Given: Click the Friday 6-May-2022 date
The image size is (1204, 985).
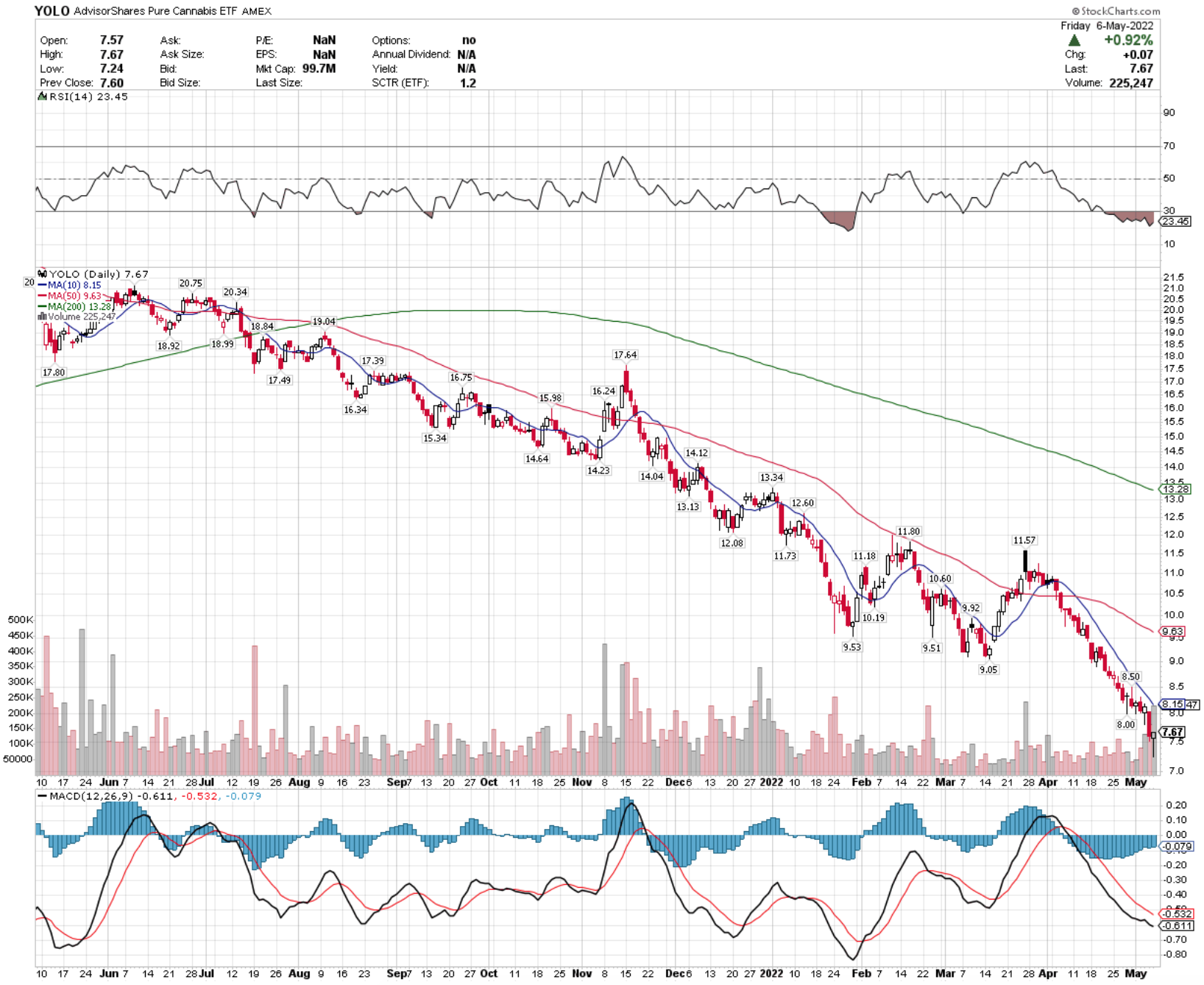Looking at the screenshot, I should [x=1107, y=26].
